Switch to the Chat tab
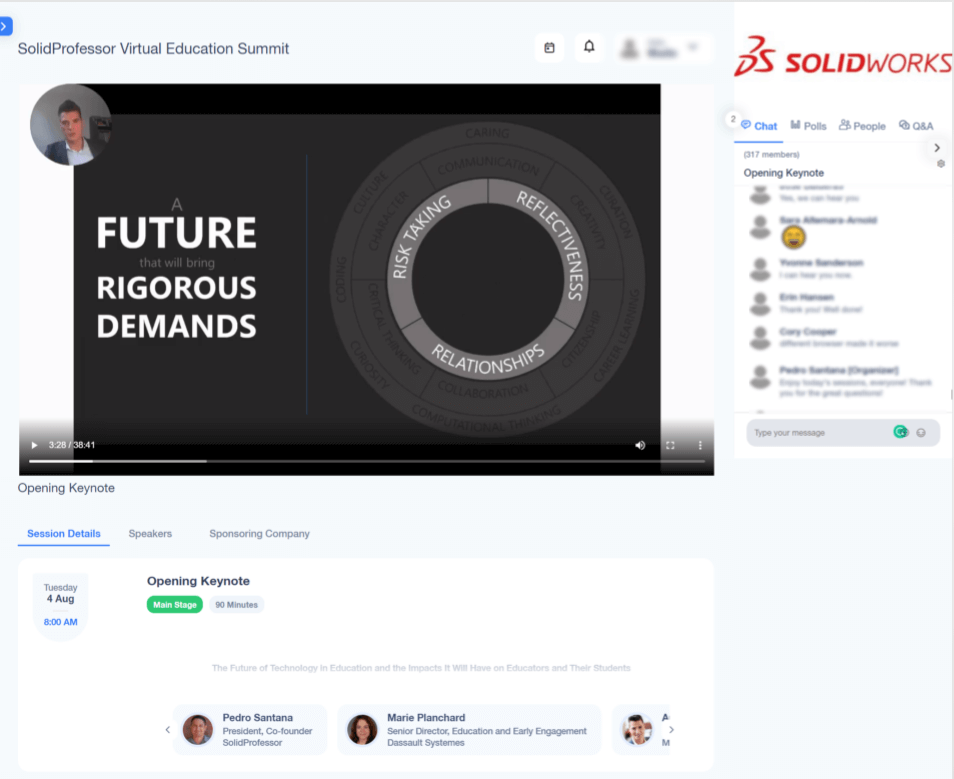Image resolution: width=954 pixels, height=779 pixels. [759, 126]
